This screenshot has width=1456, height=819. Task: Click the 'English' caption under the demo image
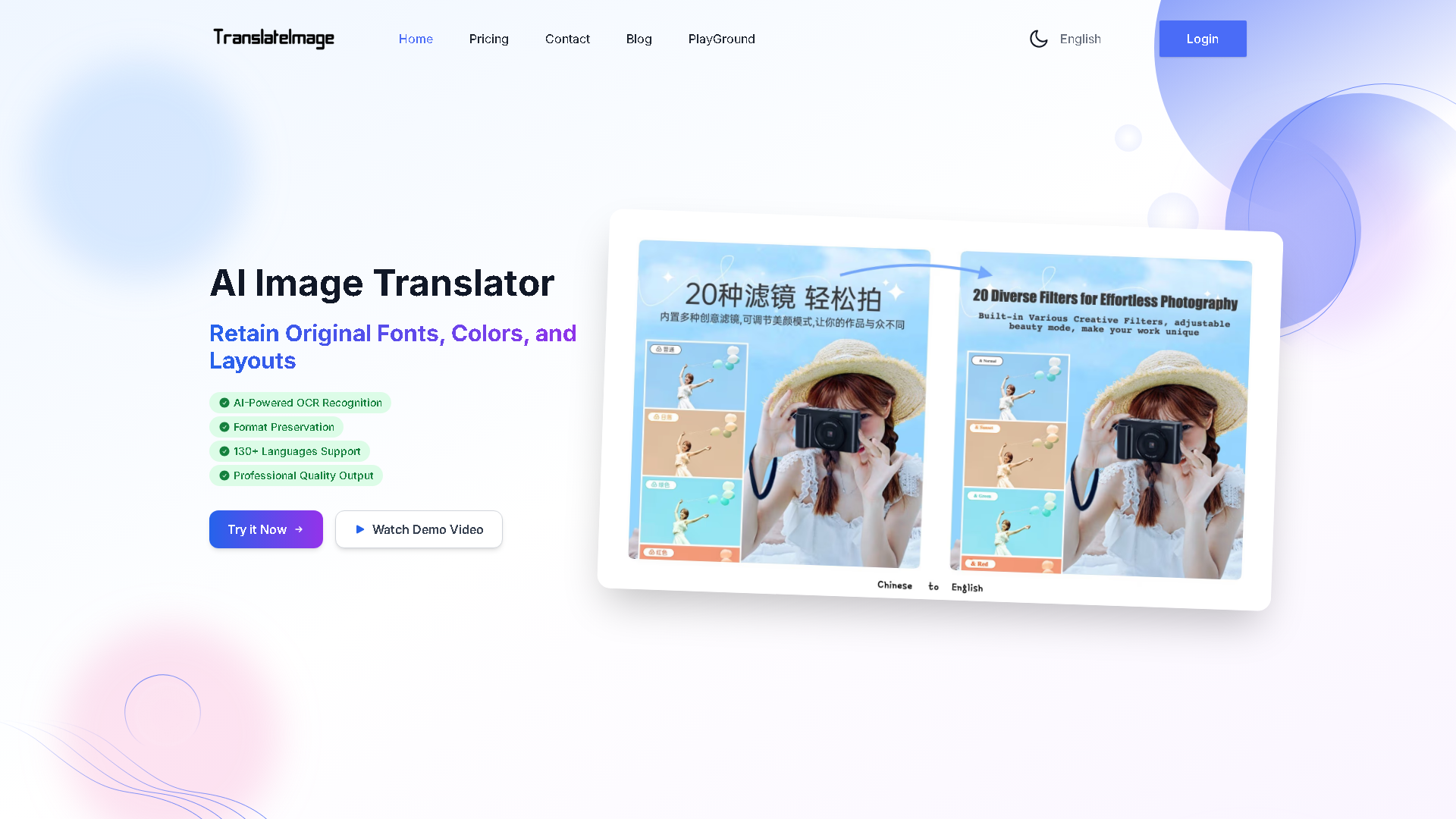click(x=967, y=588)
